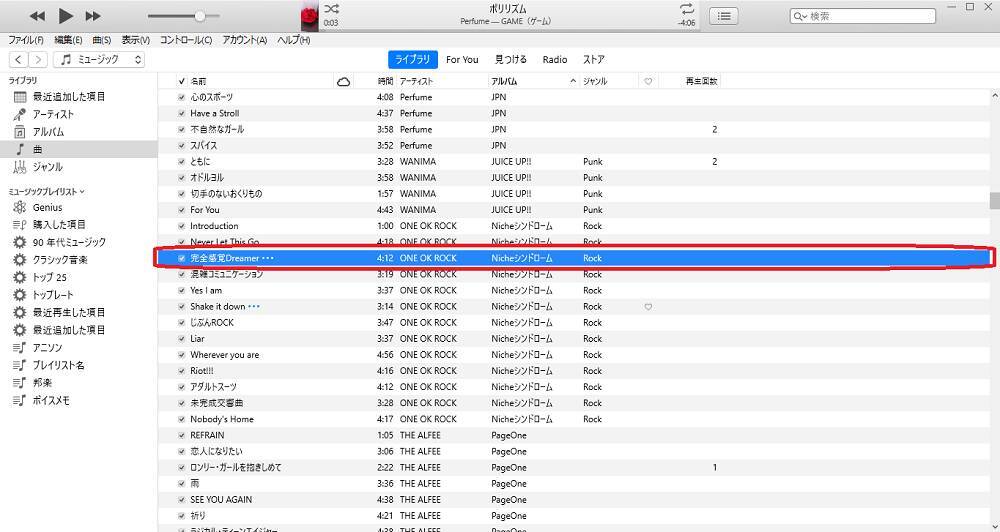Viewport: 1000px width, 532px height.
Task: Switch to the For You tab
Action: click(x=462, y=60)
